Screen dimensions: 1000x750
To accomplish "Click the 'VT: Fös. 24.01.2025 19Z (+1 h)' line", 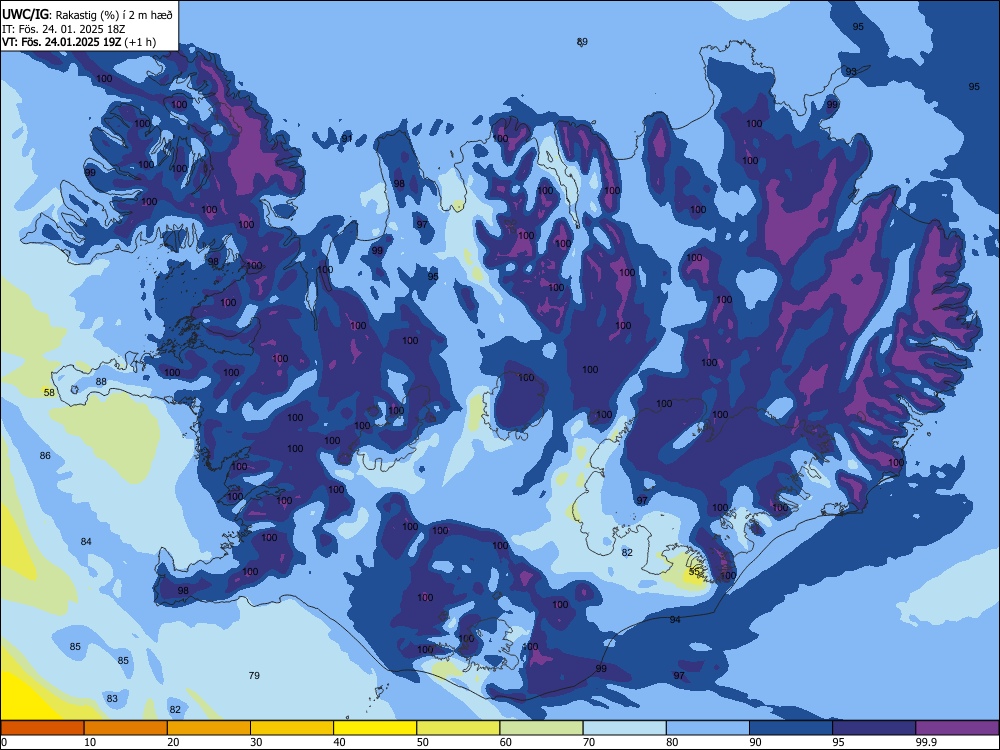I will pyautogui.click(x=79, y=42).
